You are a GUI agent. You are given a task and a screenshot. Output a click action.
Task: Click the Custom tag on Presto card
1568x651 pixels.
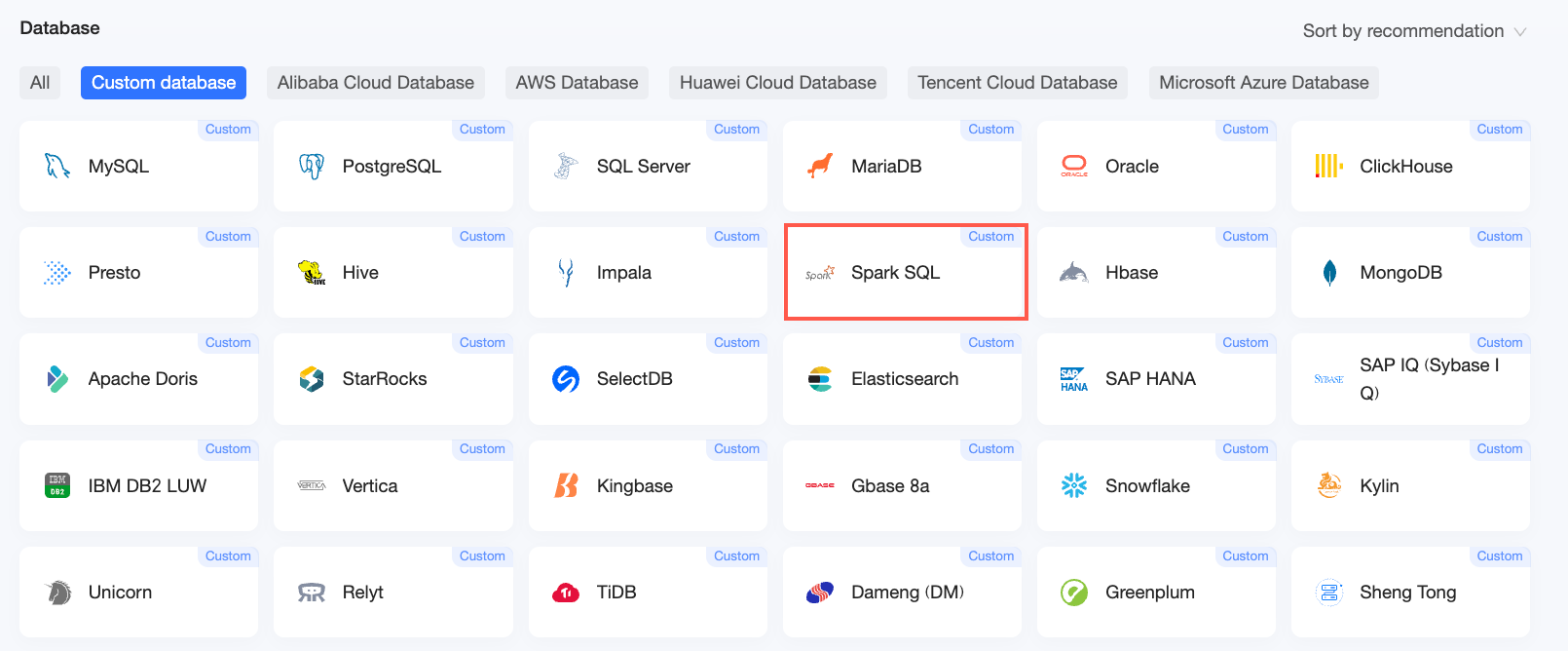pos(228,236)
